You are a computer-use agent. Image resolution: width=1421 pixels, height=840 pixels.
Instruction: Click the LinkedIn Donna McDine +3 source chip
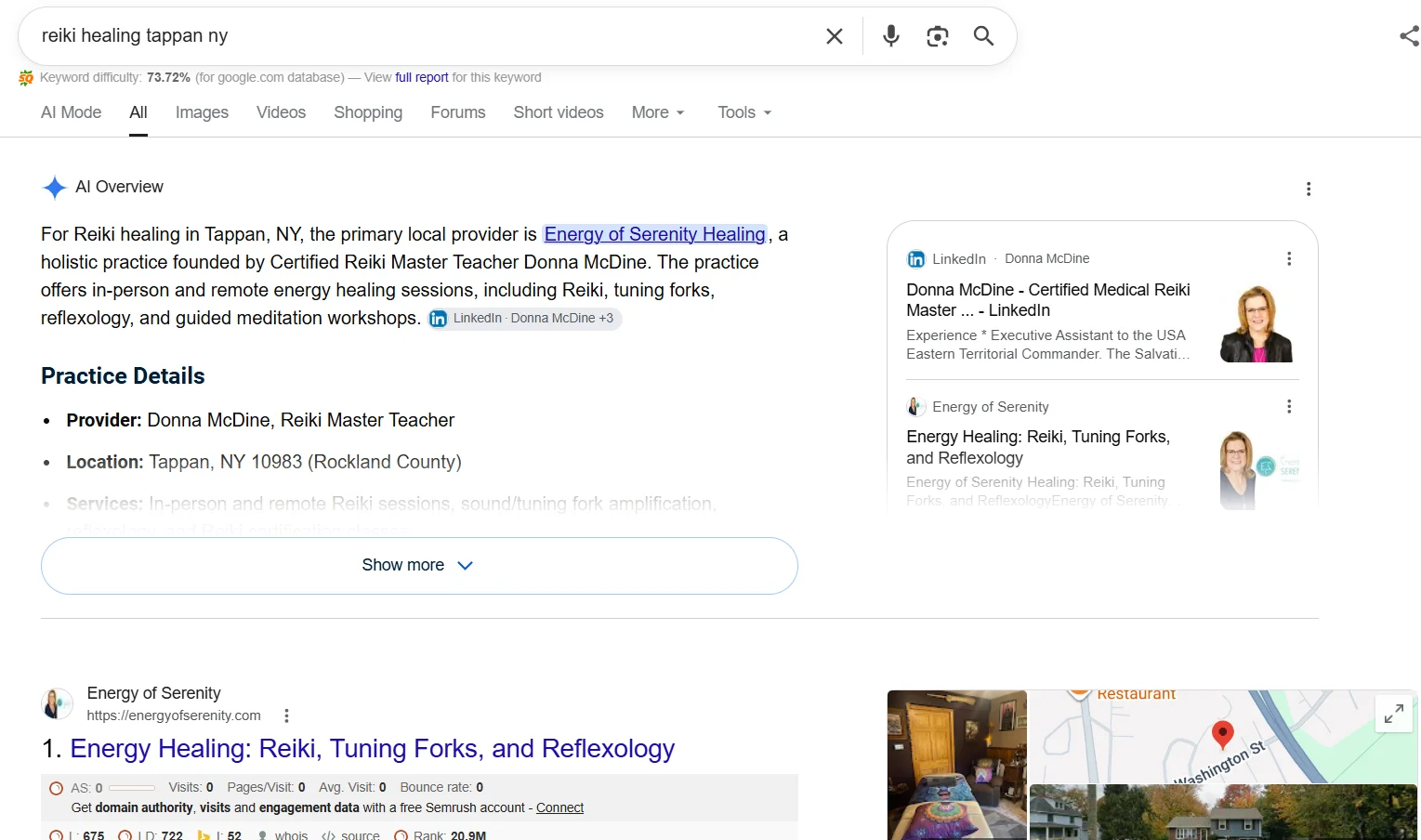524,319
